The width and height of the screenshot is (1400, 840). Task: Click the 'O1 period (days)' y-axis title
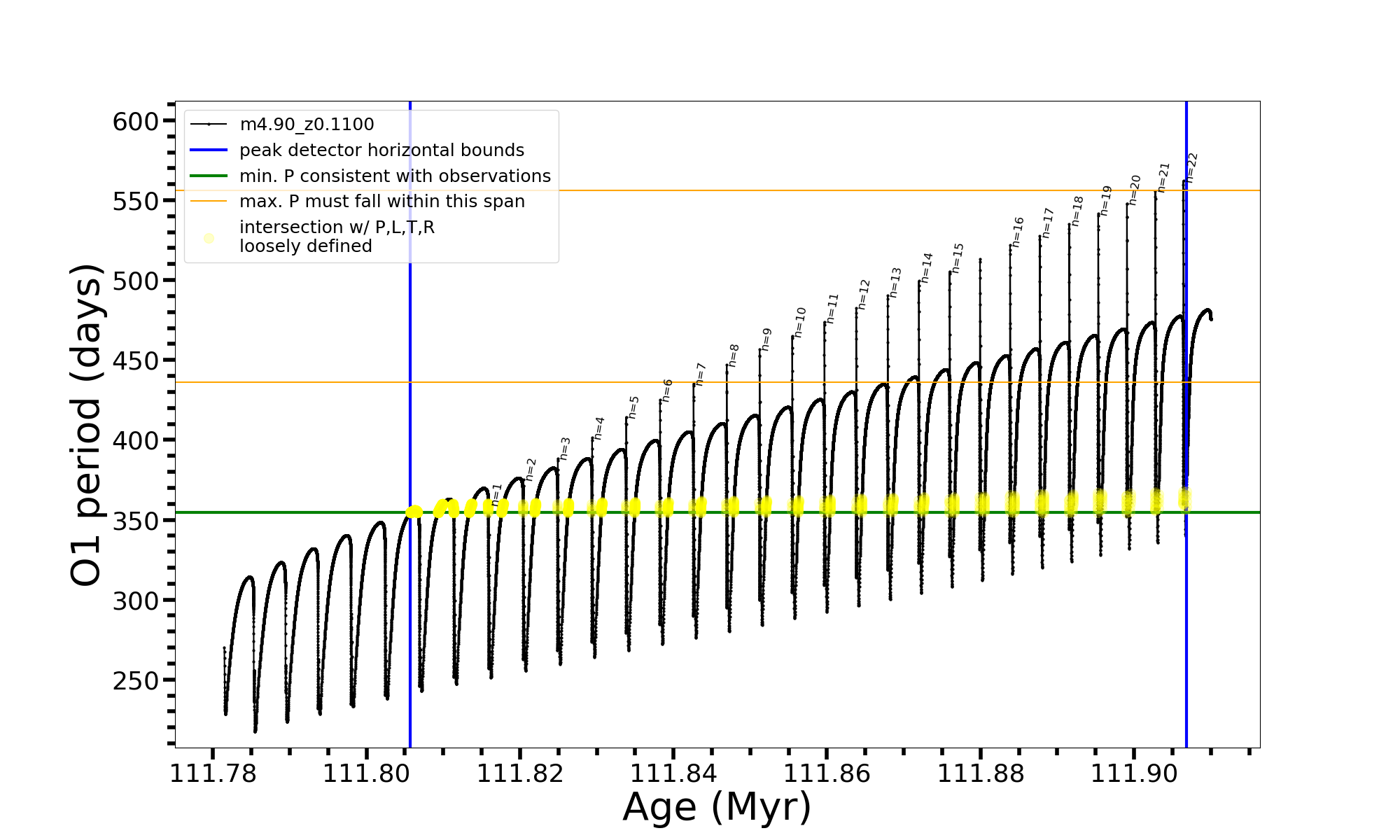pos(87,425)
